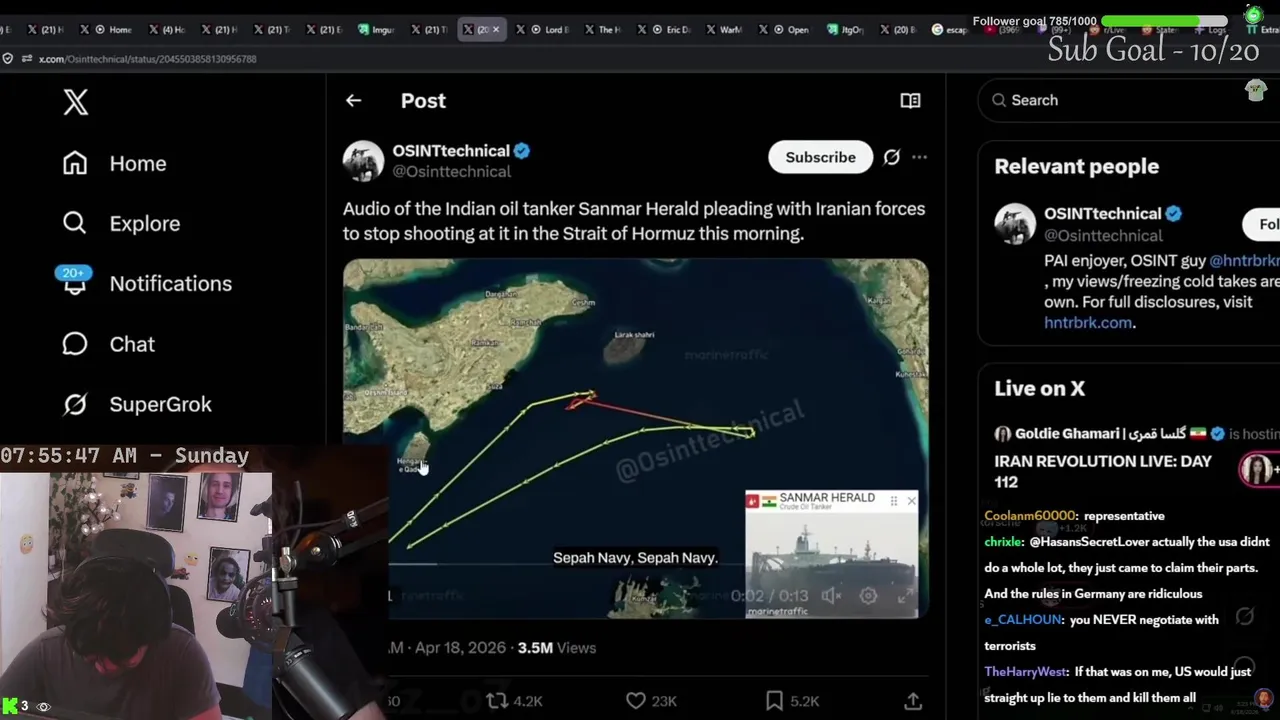The height and width of the screenshot is (720, 1280).
Task: Switch to the Google escap browser tab
Action: pyautogui.click(x=949, y=30)
